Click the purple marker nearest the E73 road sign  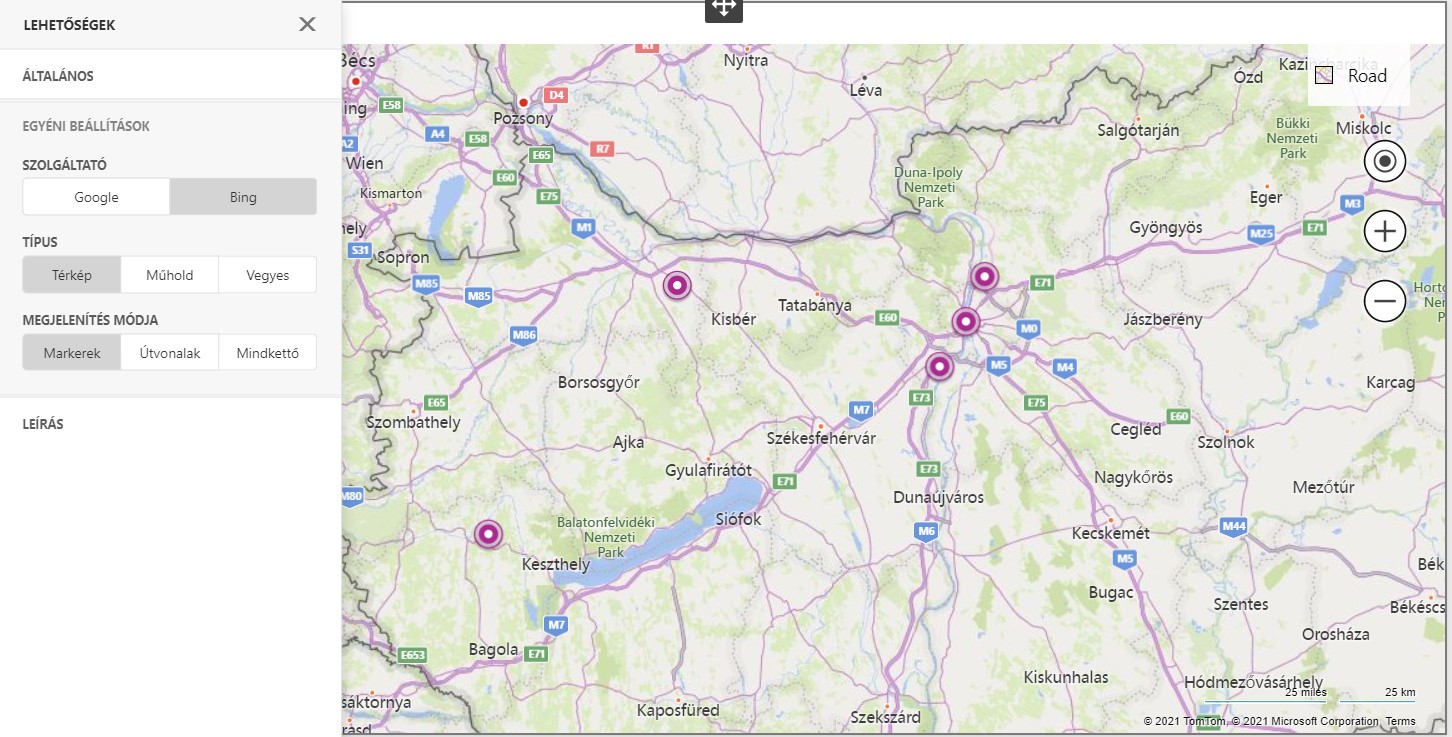940,367
